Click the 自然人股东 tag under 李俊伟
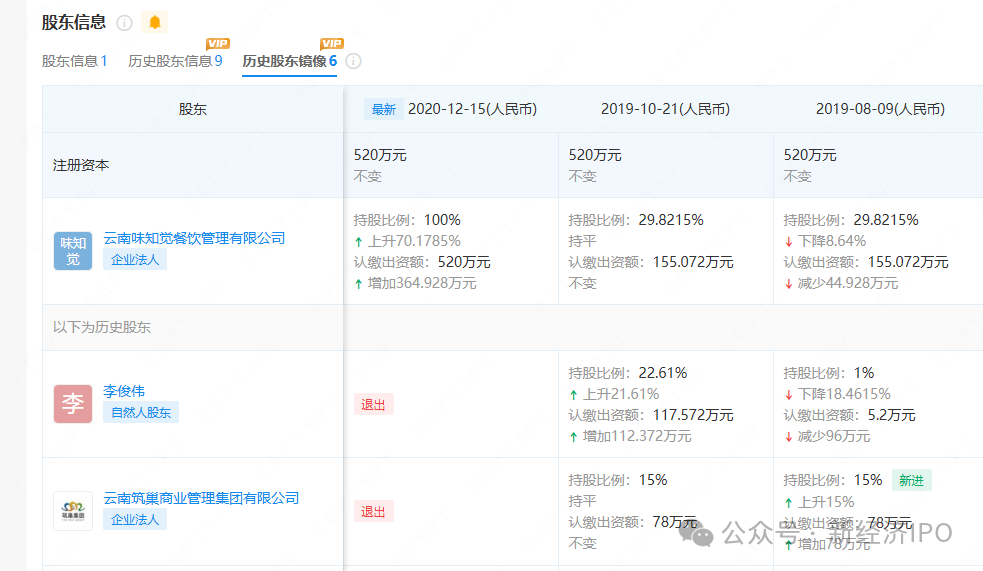983x571 pixels. 141,412
